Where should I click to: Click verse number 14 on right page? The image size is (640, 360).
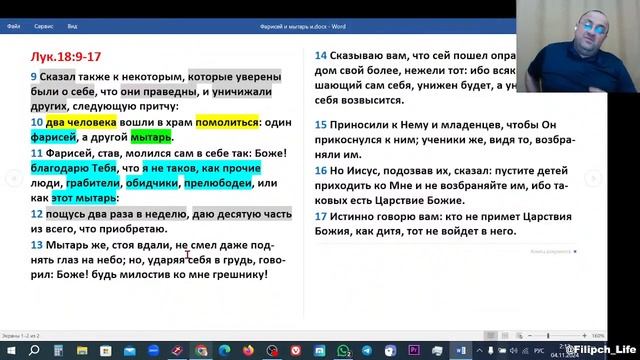point(320,56)
